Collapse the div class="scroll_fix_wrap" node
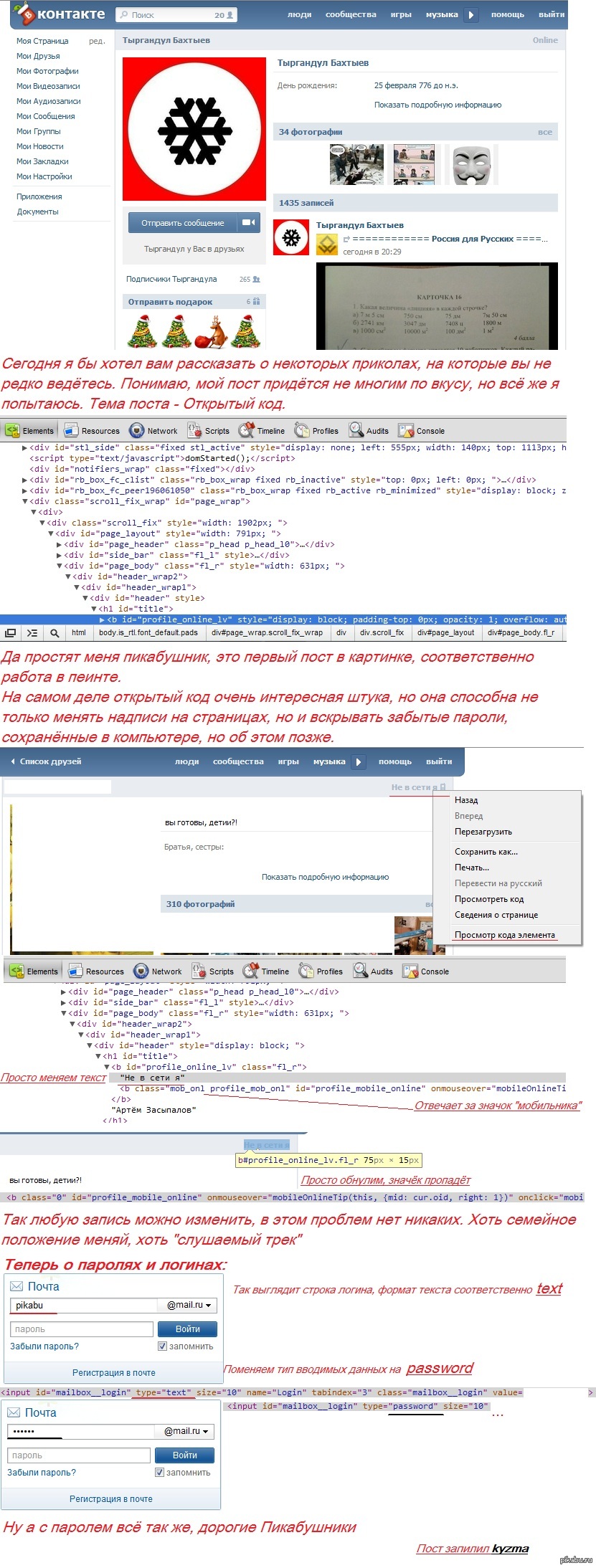 26,502
